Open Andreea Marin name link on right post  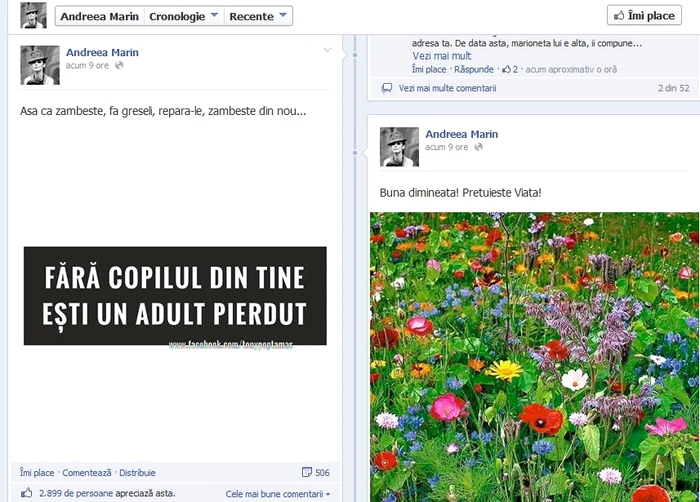pos(462,134)
